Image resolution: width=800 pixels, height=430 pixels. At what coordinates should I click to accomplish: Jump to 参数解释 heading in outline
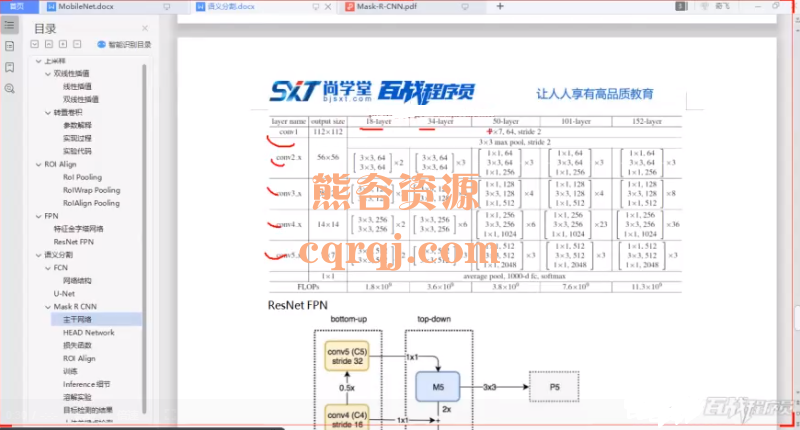[x=77, y=125]
